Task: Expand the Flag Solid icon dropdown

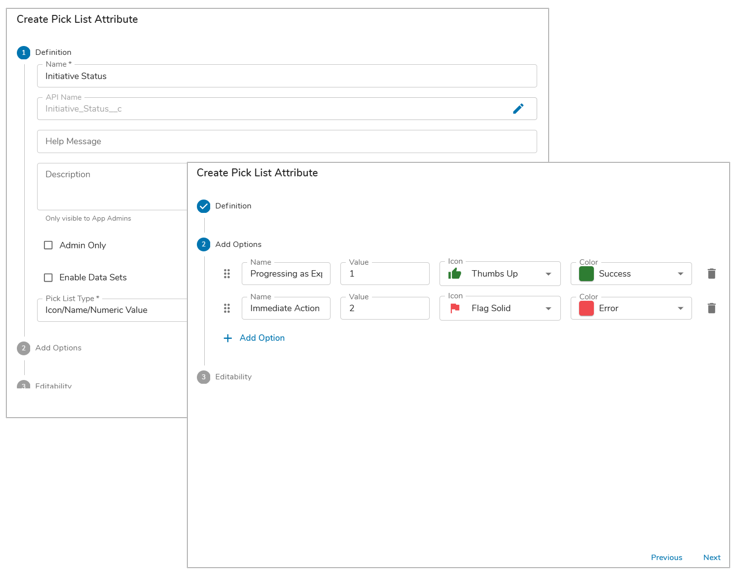Action: 548,309
